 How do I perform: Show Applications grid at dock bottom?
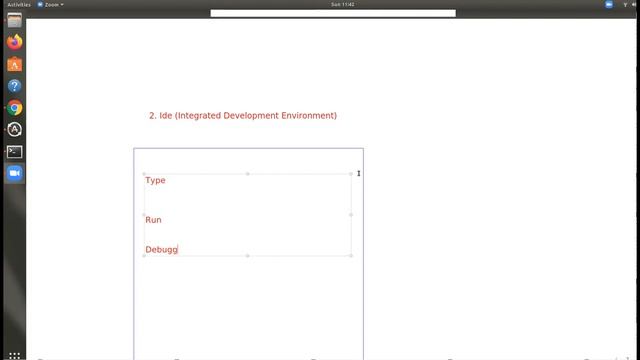(14, 356)
